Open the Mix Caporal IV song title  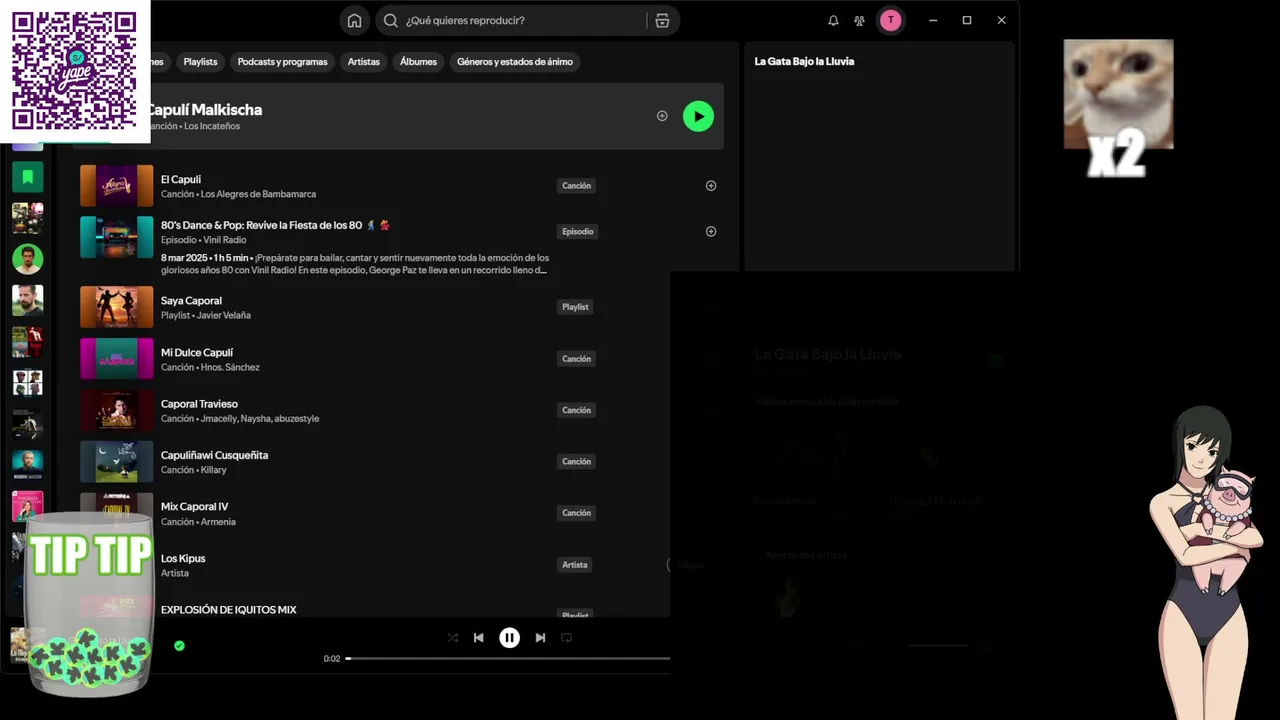(x=194, y=507)
